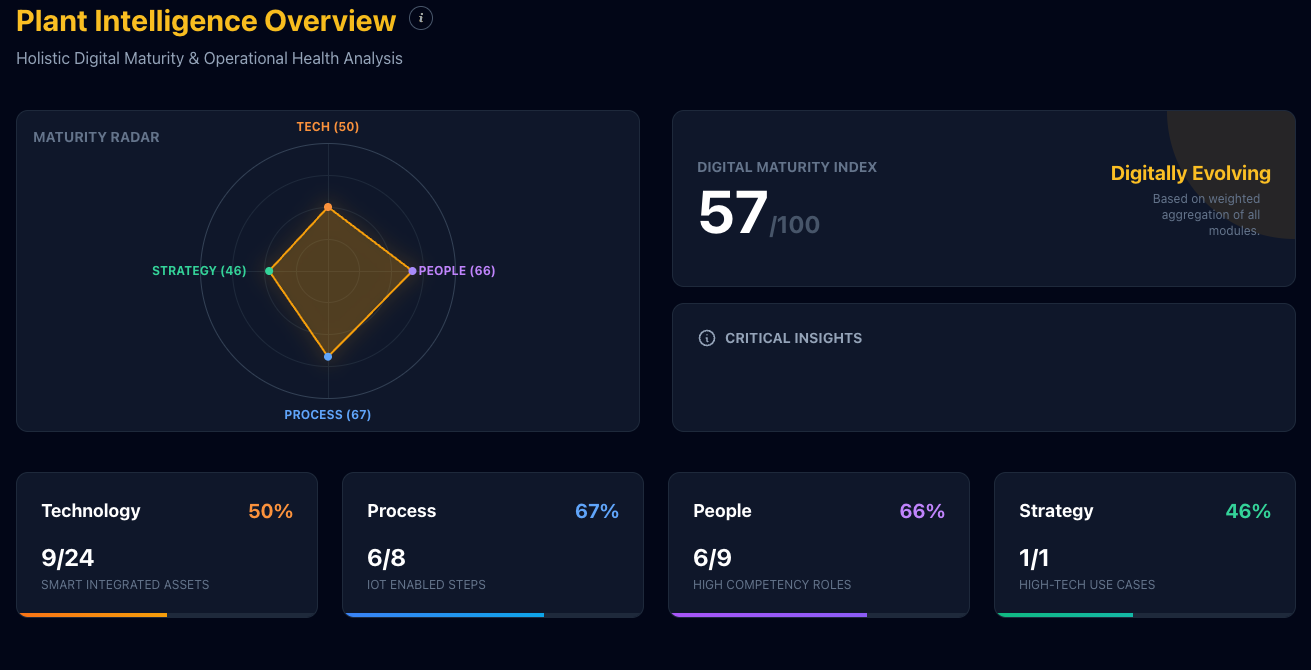Click the green STRATEGY point on radar
This screenshot has width=1311, height=670.
(269, 271)
